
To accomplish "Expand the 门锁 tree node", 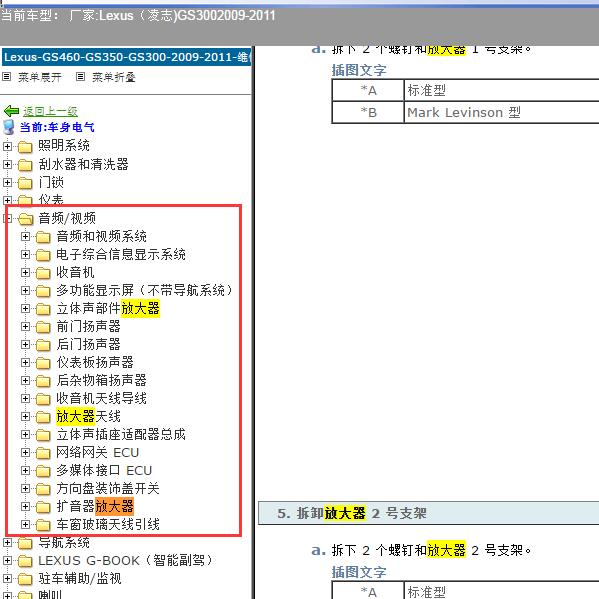I will [x=7, y=182].
